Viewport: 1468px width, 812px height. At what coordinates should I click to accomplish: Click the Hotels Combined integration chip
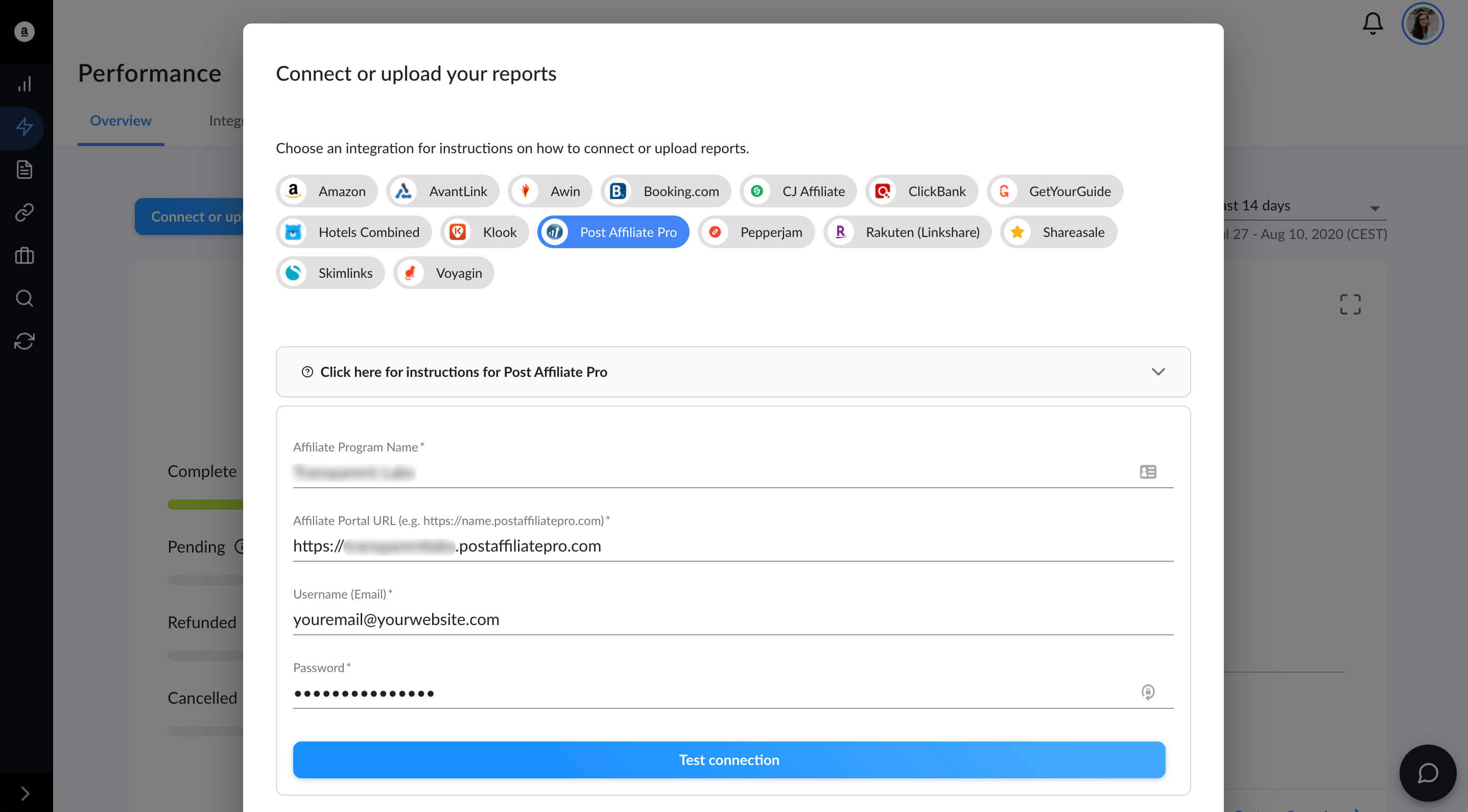(x=354, y=232)
